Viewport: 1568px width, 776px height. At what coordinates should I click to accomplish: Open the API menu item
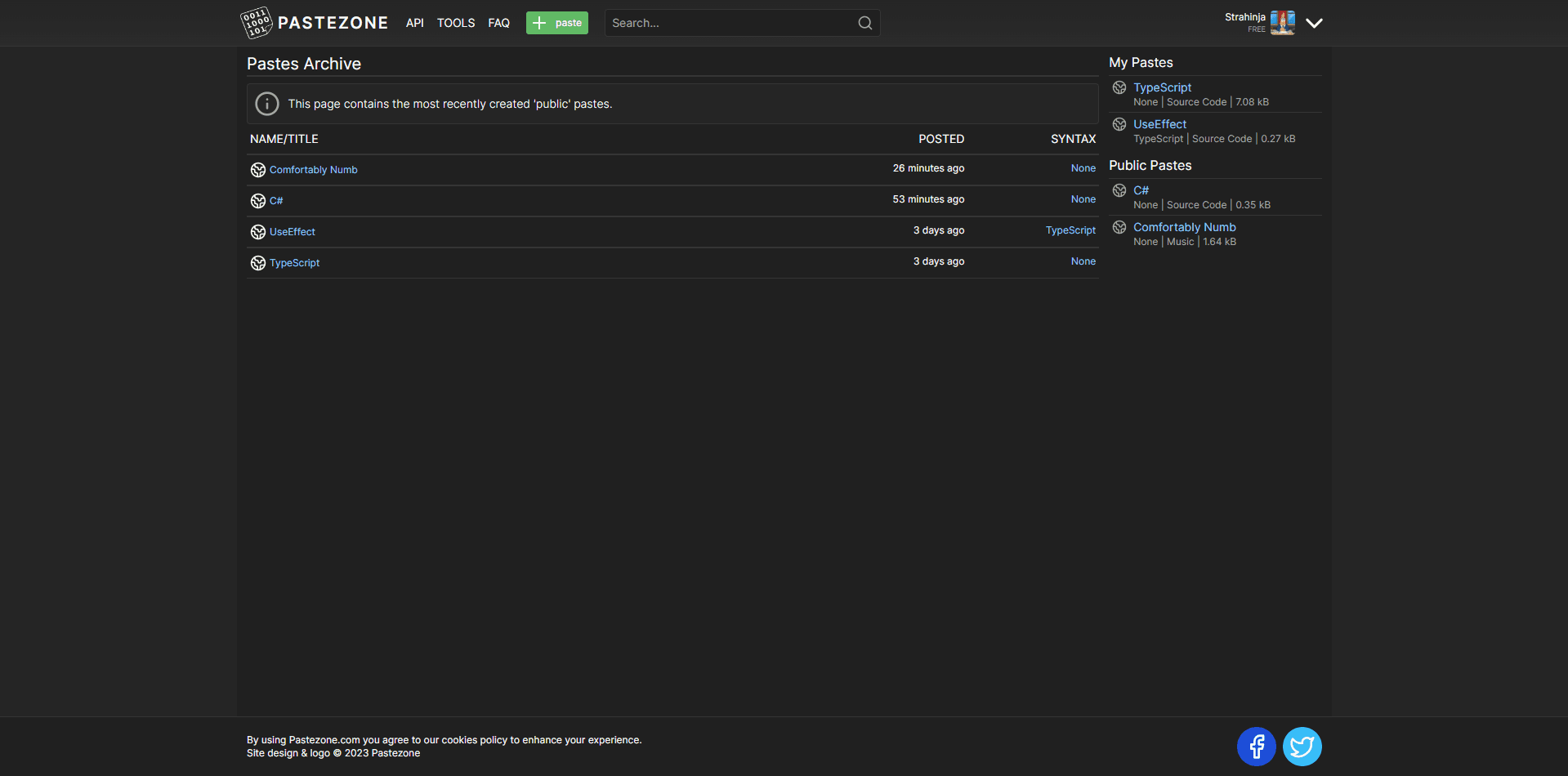click(415, 23)
